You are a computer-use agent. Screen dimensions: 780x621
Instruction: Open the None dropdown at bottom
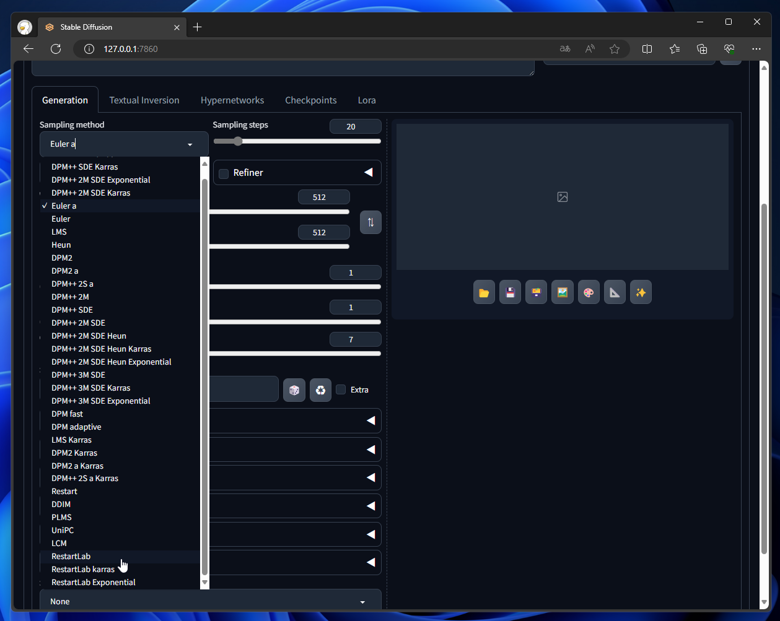pyautogui.click(x=210, y=601)
